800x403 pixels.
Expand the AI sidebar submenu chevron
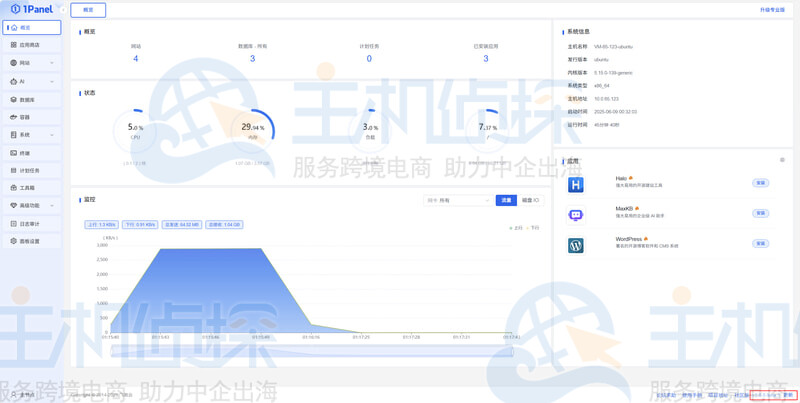(52, 82)
